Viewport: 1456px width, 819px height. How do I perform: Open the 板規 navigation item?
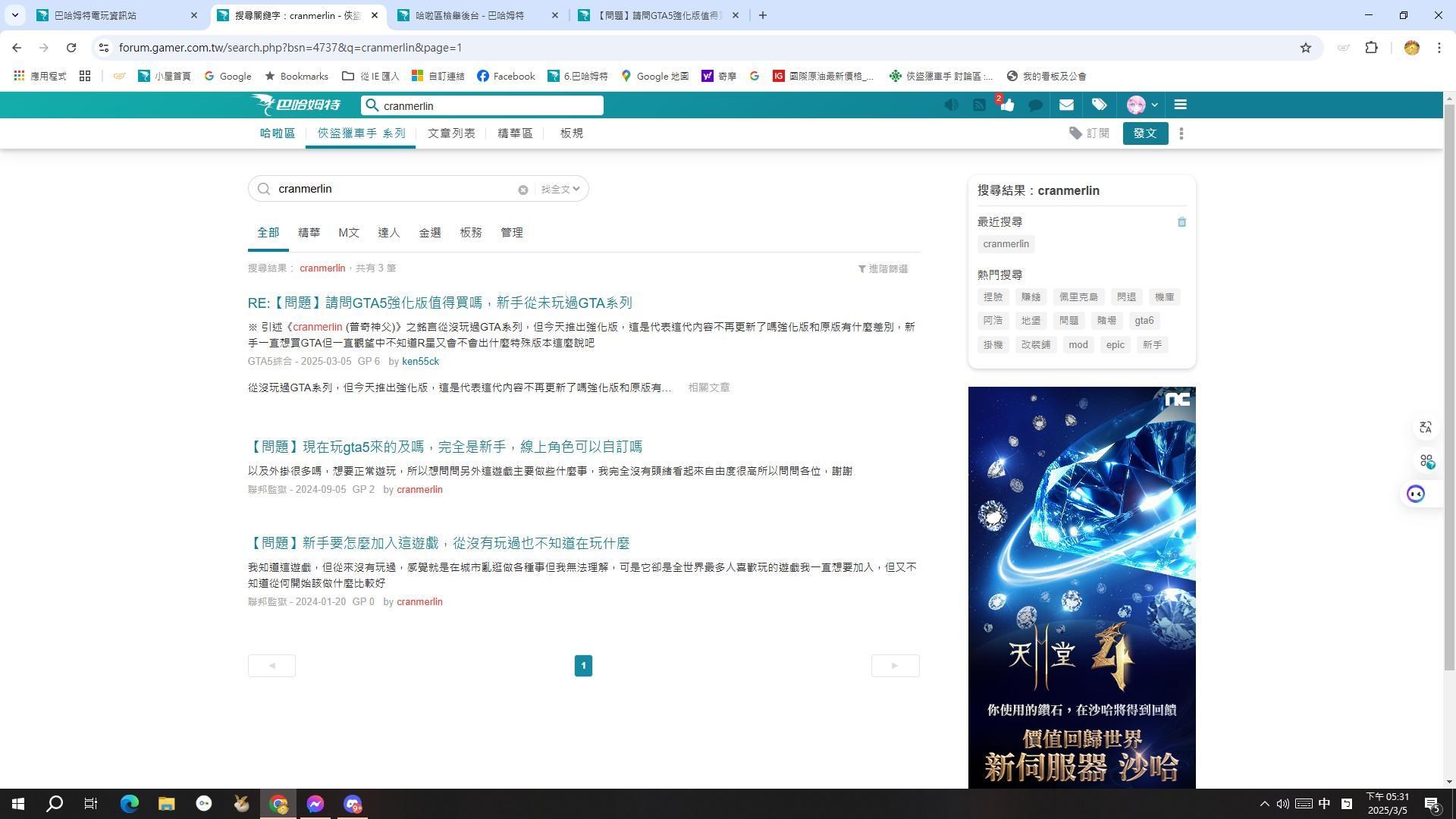pos(572,133)
